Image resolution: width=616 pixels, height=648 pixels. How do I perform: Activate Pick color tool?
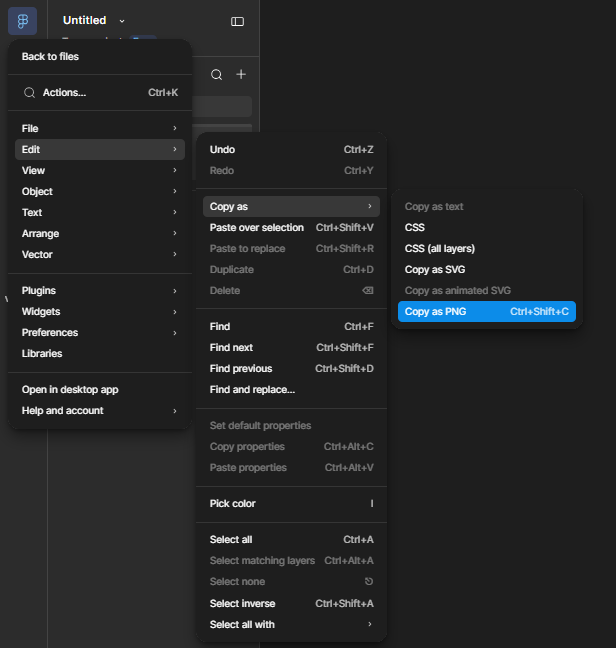(x=291, y=504)
